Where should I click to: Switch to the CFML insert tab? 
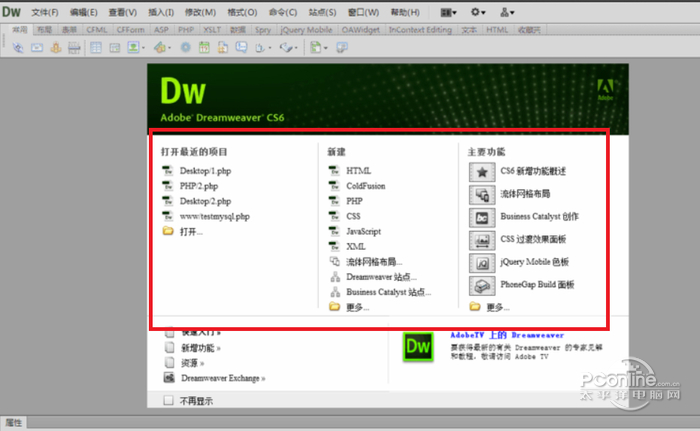(97, 30)
